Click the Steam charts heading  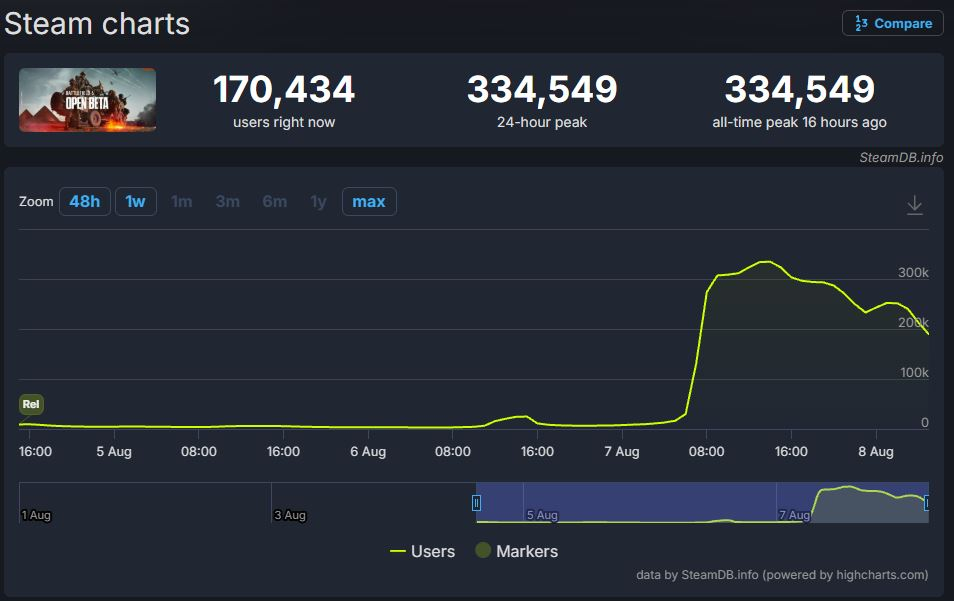click(x=97, y=24)
